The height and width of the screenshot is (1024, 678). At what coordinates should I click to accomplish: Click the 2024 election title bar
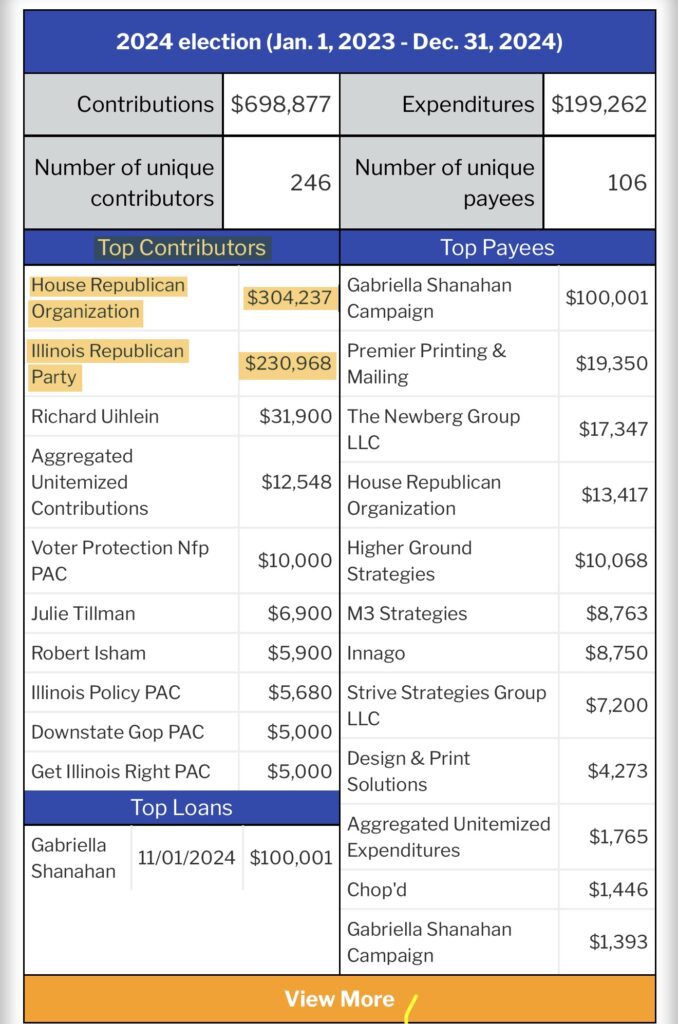click(x=339, y=42)
